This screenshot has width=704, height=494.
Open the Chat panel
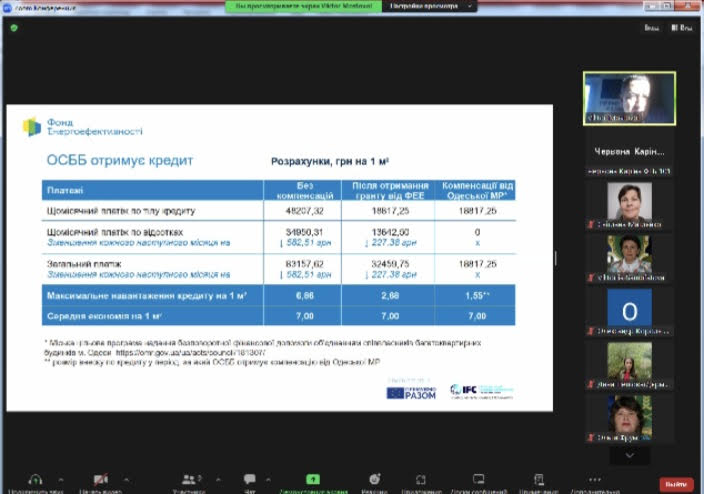click(249, 479)
